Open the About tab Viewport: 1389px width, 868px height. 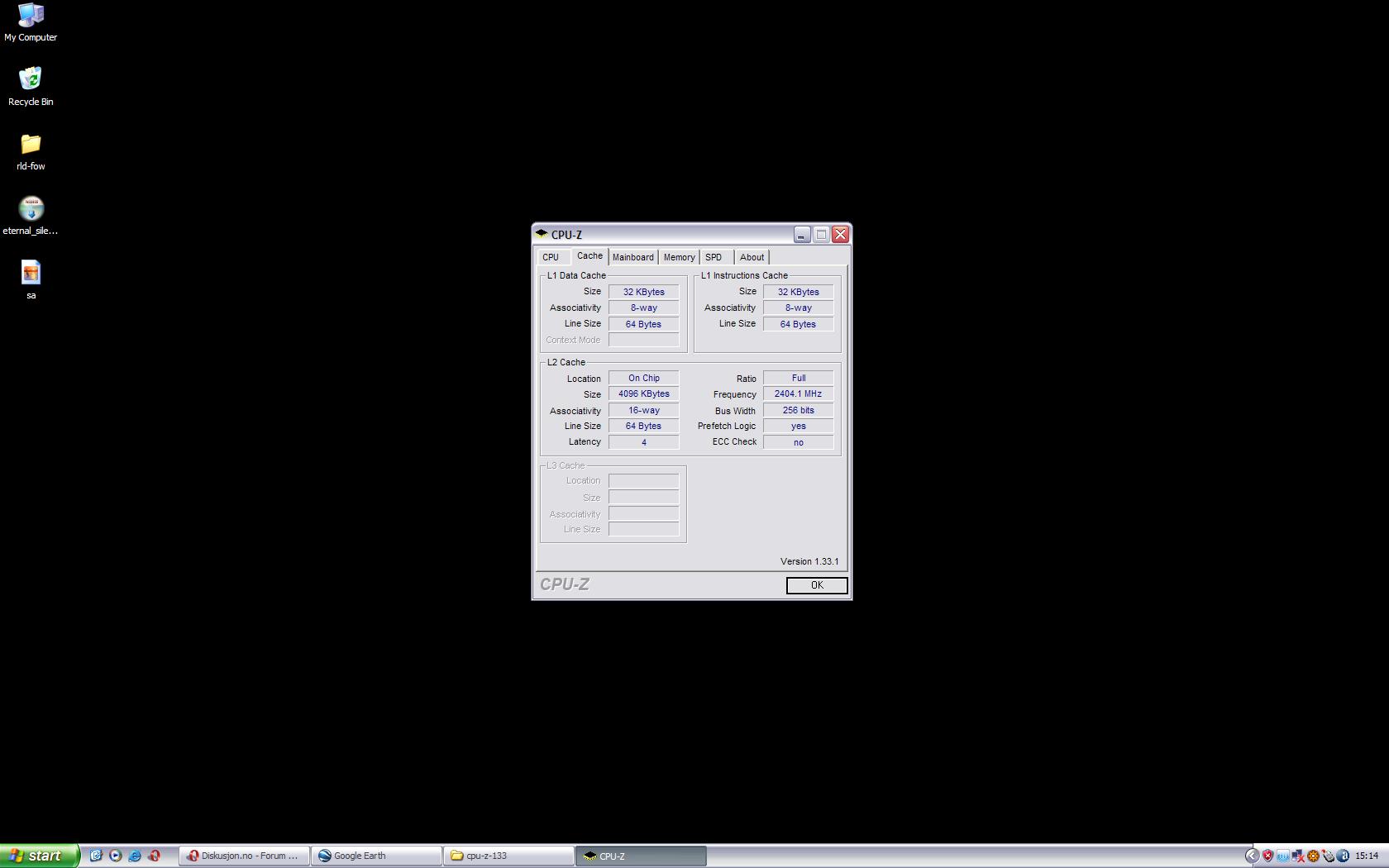(x=752, y=257)
